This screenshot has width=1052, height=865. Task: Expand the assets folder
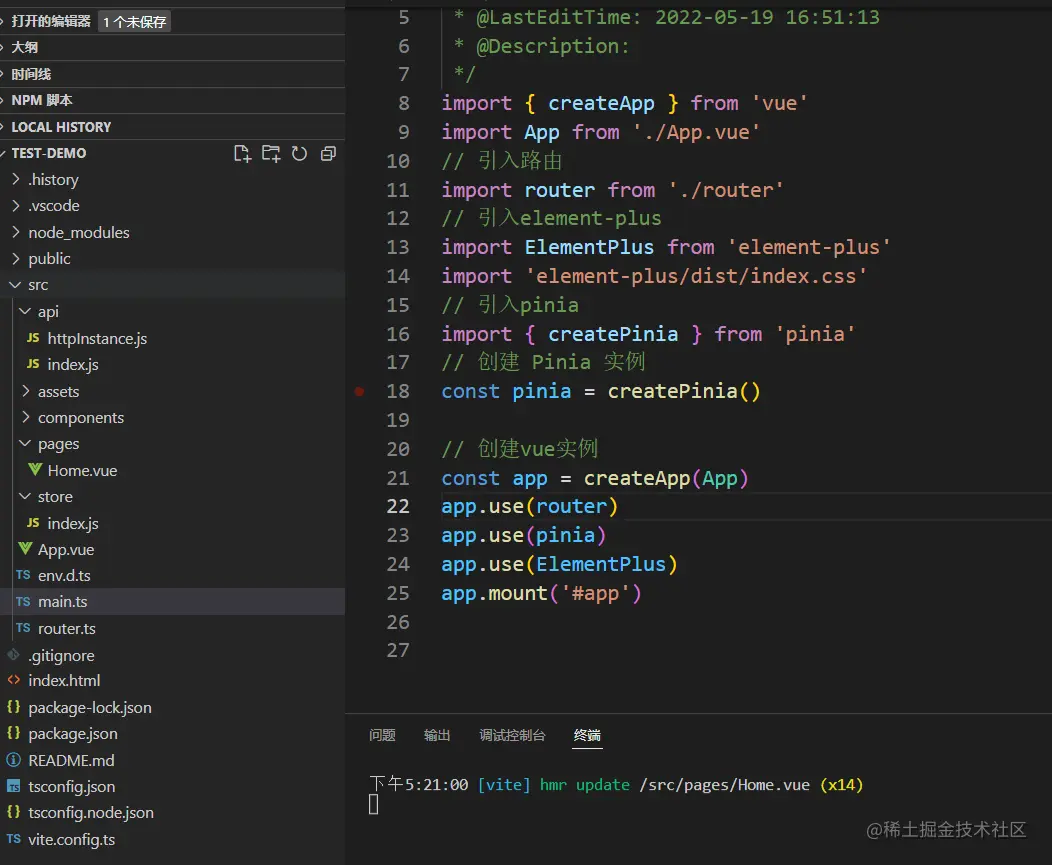pyautogui.click(x=172, y=391)
